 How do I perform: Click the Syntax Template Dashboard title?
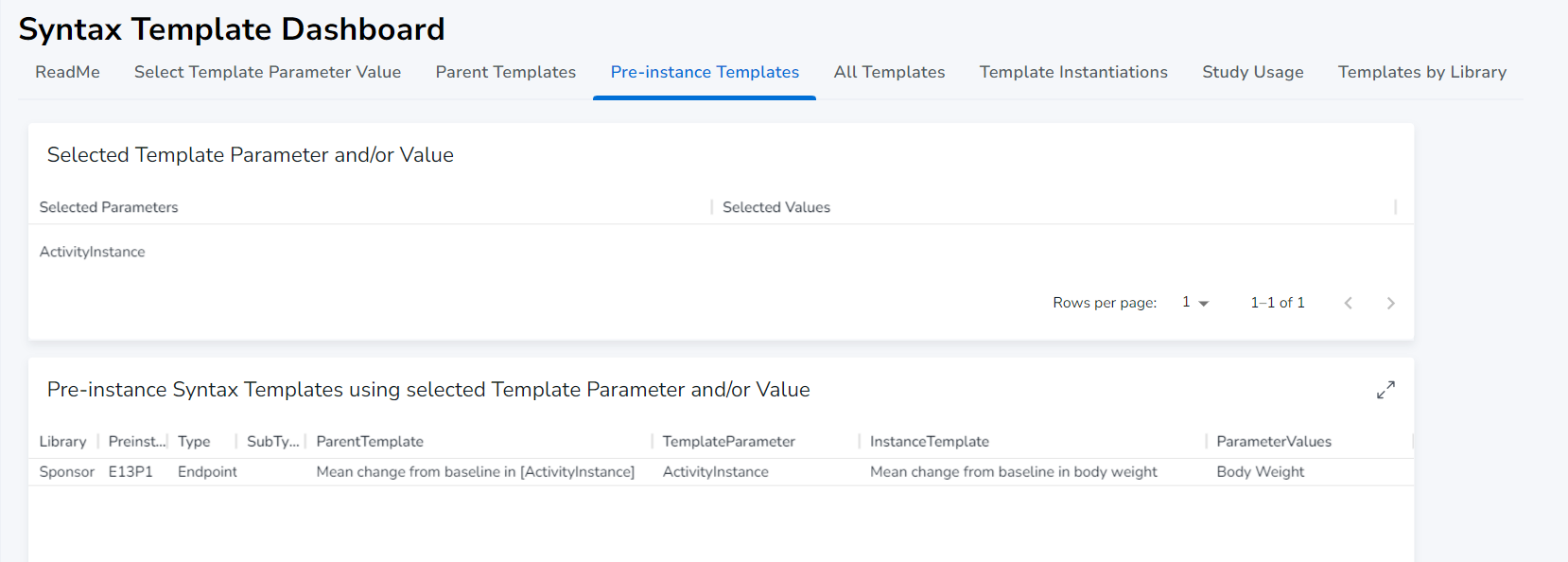click(232, 29)
